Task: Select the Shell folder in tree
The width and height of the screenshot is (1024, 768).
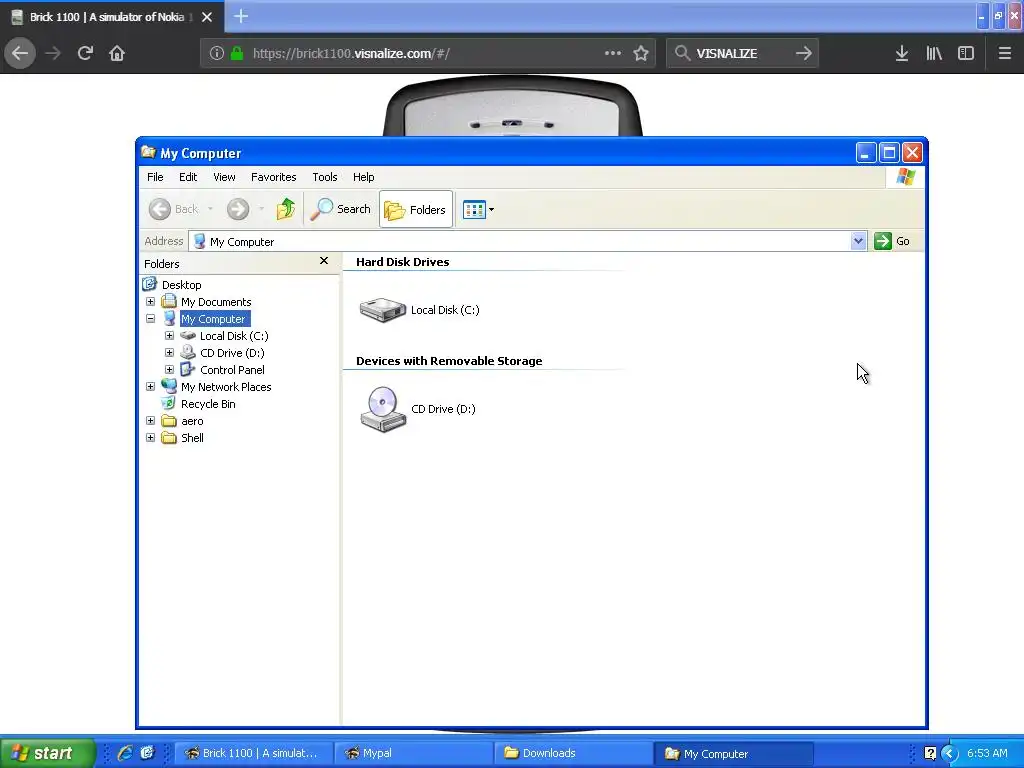Action: click(x=192, y=438)
